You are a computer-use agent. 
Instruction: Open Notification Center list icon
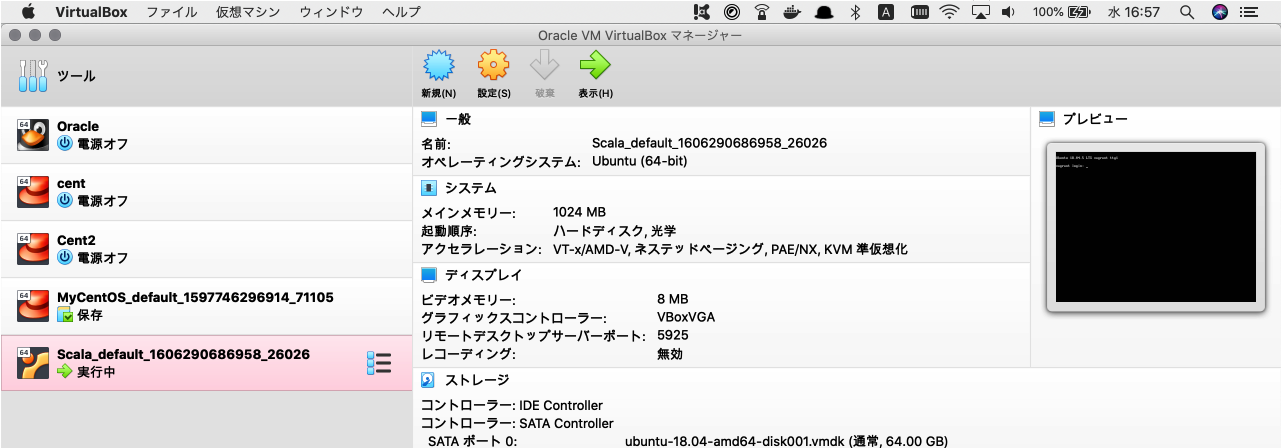coord(1250,12)
